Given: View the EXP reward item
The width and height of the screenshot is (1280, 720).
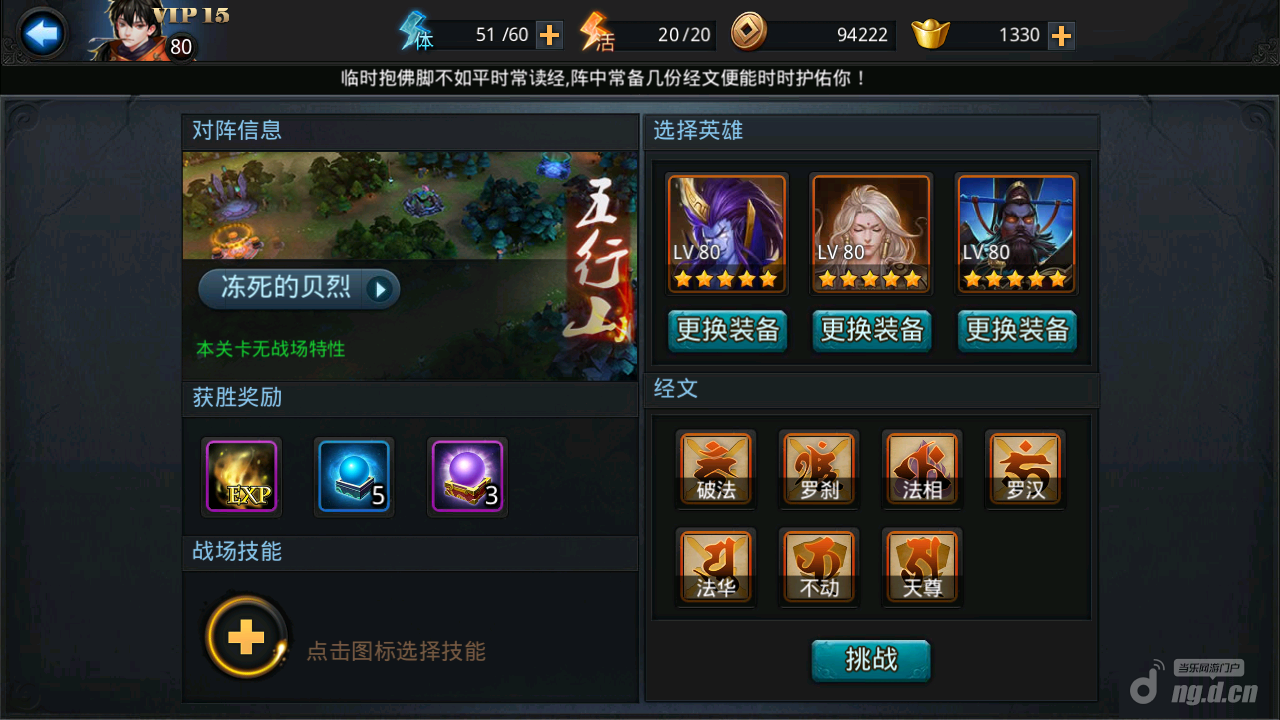Looking at the screenshot, I should 241,476.
